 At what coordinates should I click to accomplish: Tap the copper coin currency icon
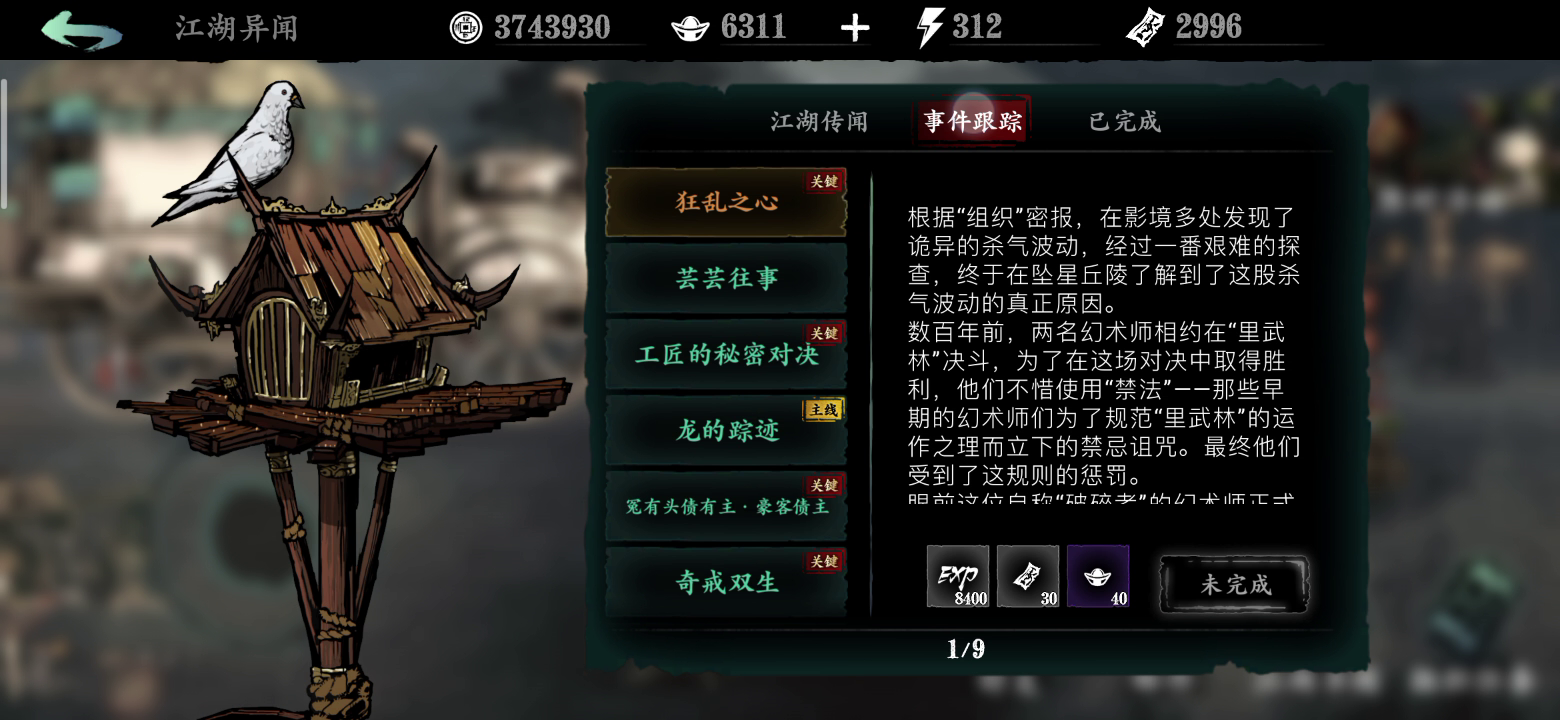[465, 28]
